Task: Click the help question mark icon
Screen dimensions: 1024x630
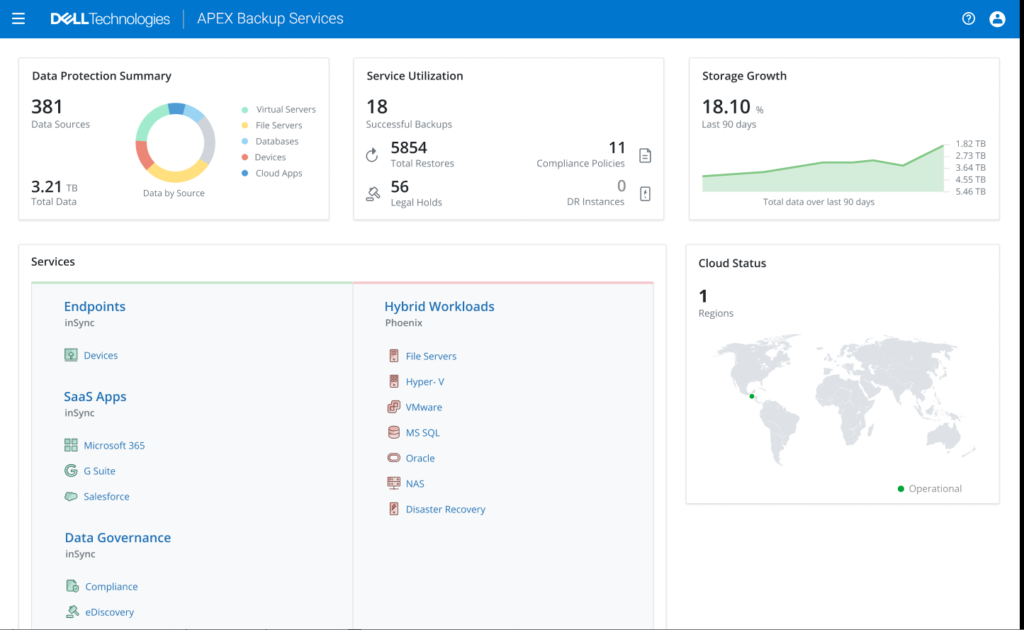Action: click(968, 19)
